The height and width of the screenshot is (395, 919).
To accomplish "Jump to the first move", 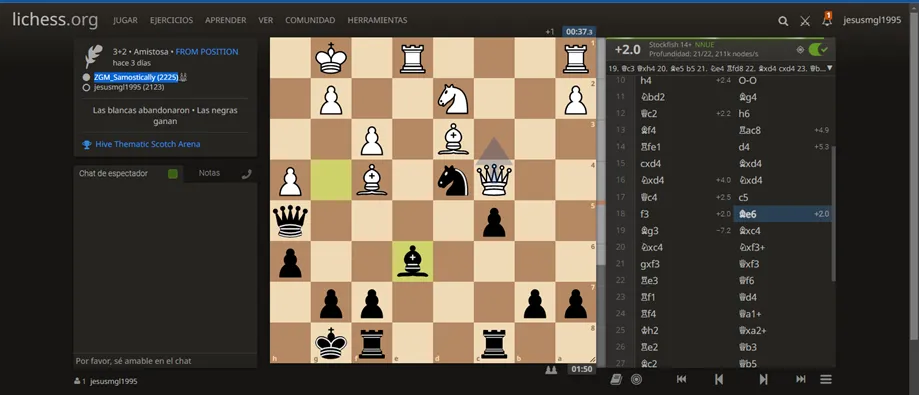I will pos(681,379).
